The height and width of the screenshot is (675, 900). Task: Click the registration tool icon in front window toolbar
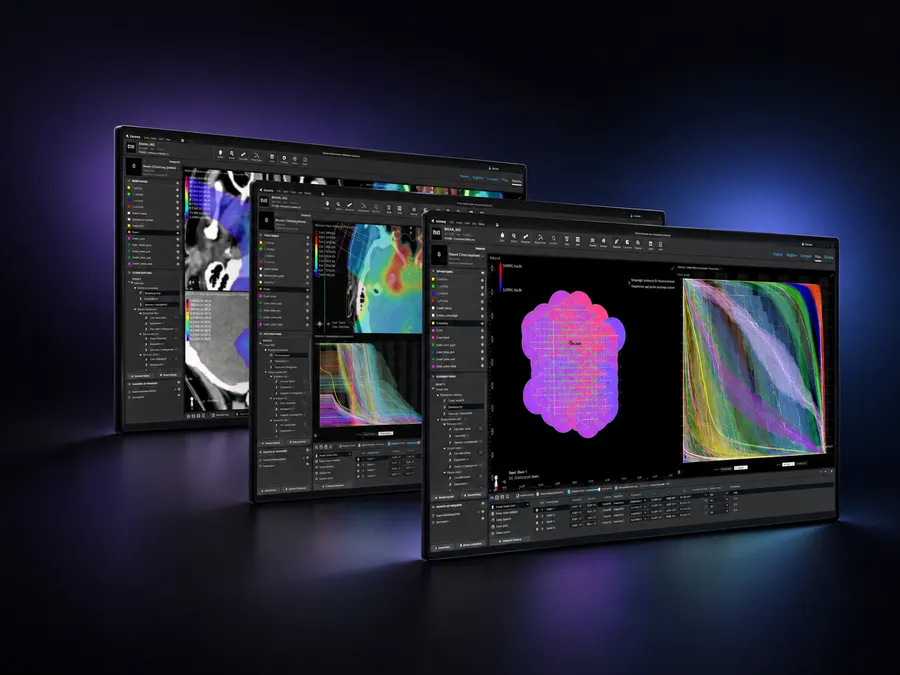[x=540, y=237]
